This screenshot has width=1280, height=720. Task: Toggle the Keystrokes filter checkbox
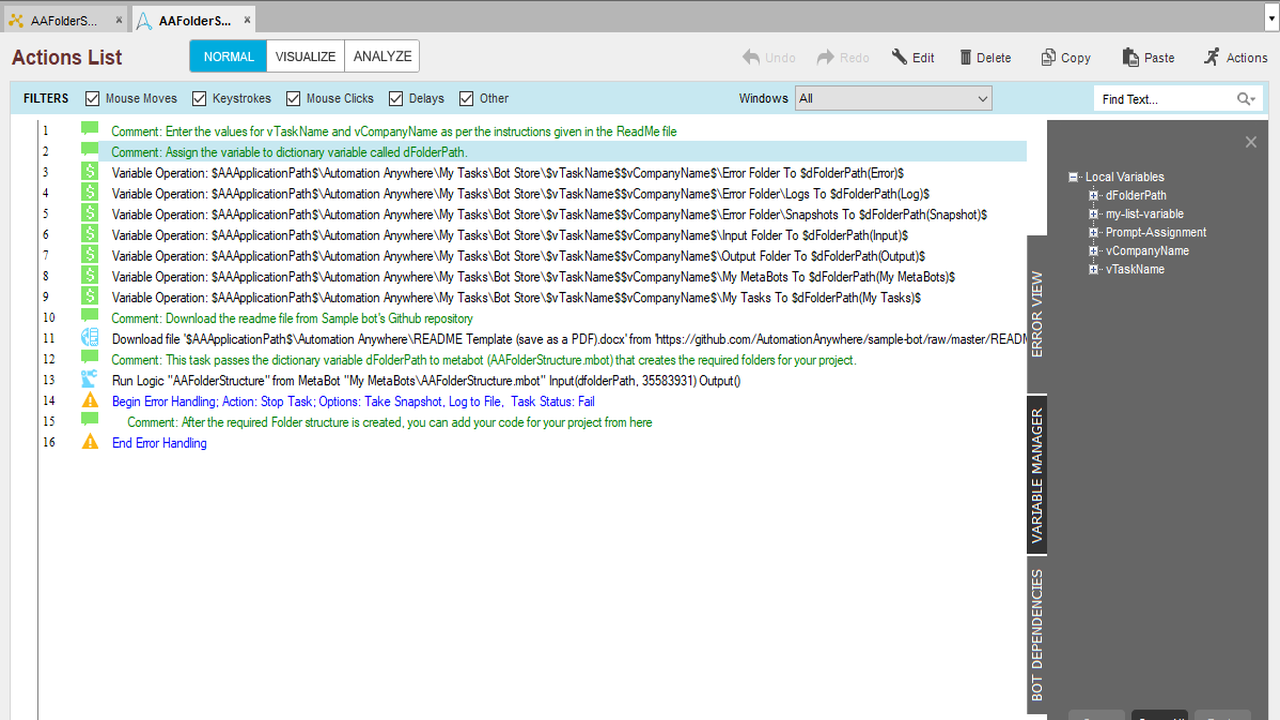pos(199,99)
